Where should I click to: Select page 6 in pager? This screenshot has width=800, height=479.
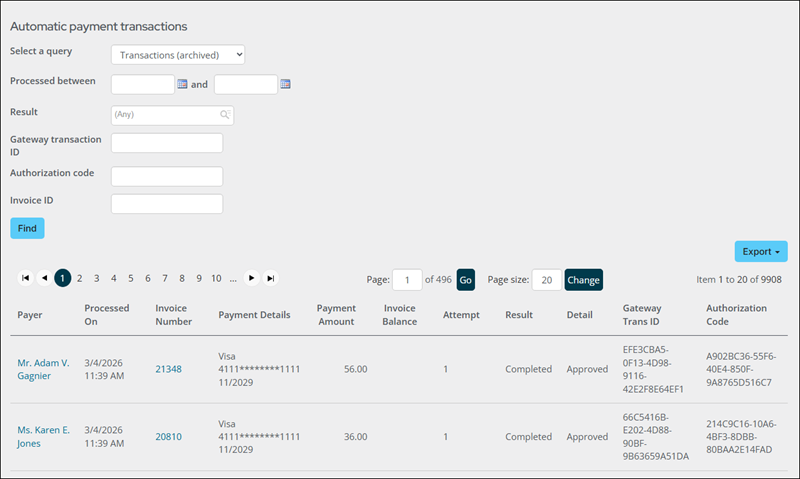(x=148, y=278)
